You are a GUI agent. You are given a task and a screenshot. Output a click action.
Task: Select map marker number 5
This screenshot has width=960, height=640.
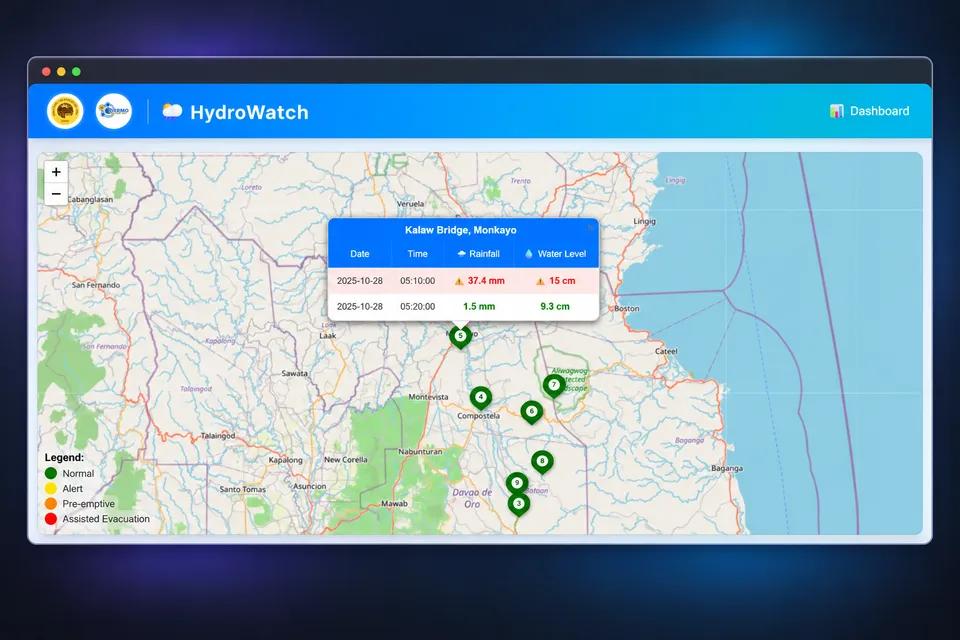(x=460, y=337)
